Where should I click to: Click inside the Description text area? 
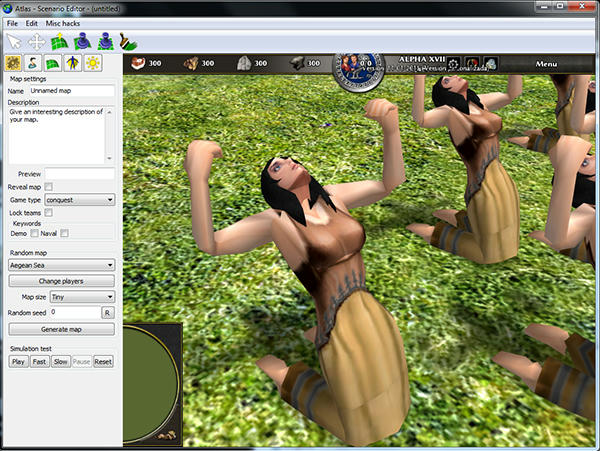pos(56,135)
